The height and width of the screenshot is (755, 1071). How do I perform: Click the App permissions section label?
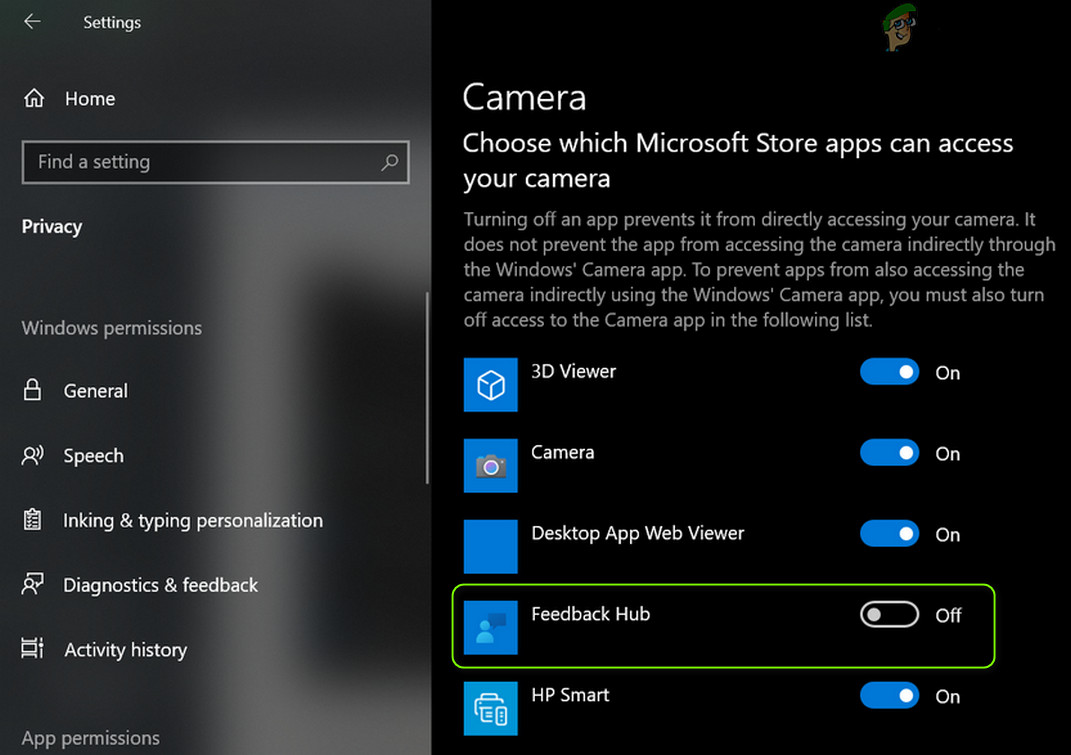[x=91, y=739]
